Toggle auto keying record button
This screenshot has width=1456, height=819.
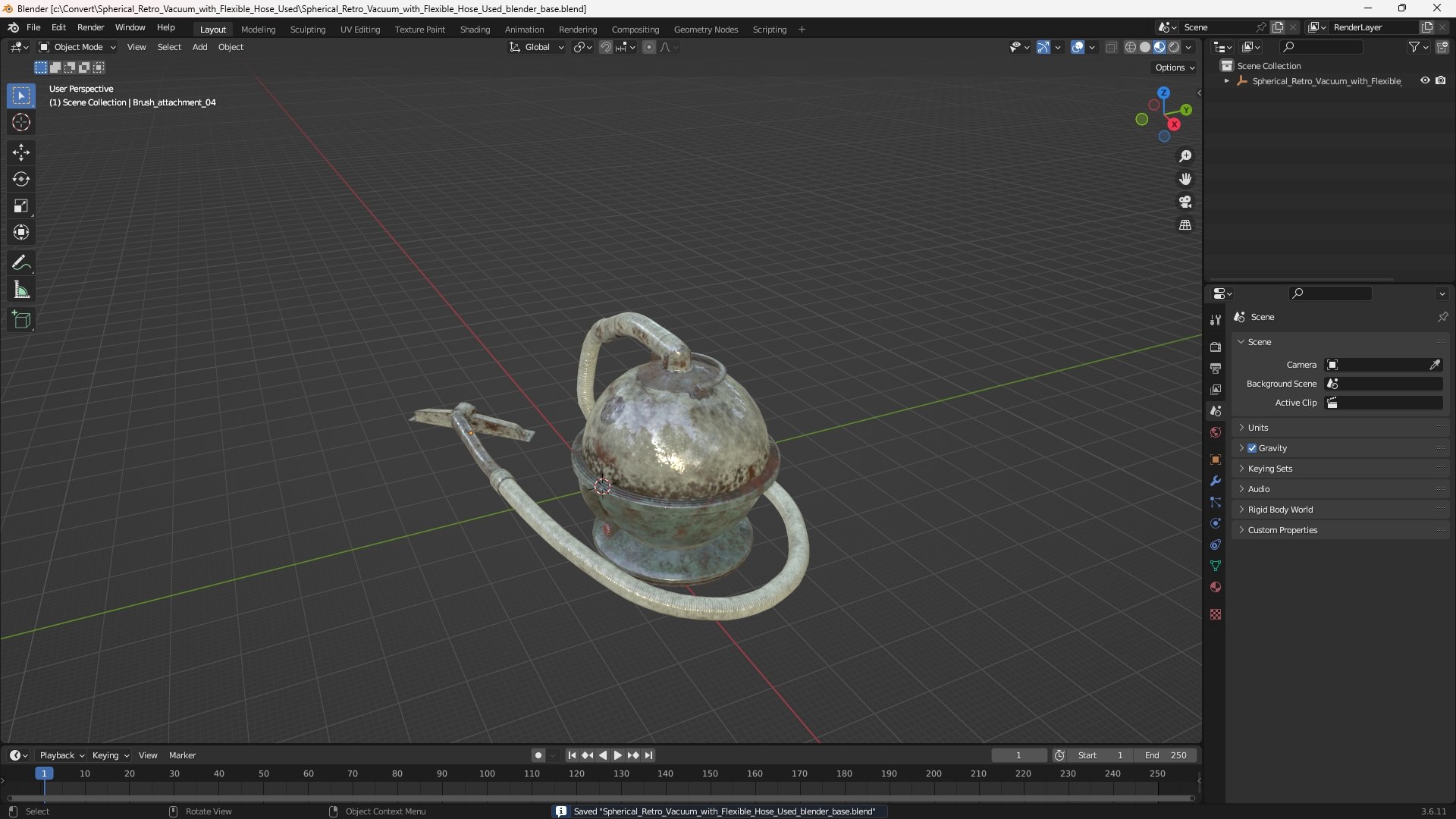(538, 755)
